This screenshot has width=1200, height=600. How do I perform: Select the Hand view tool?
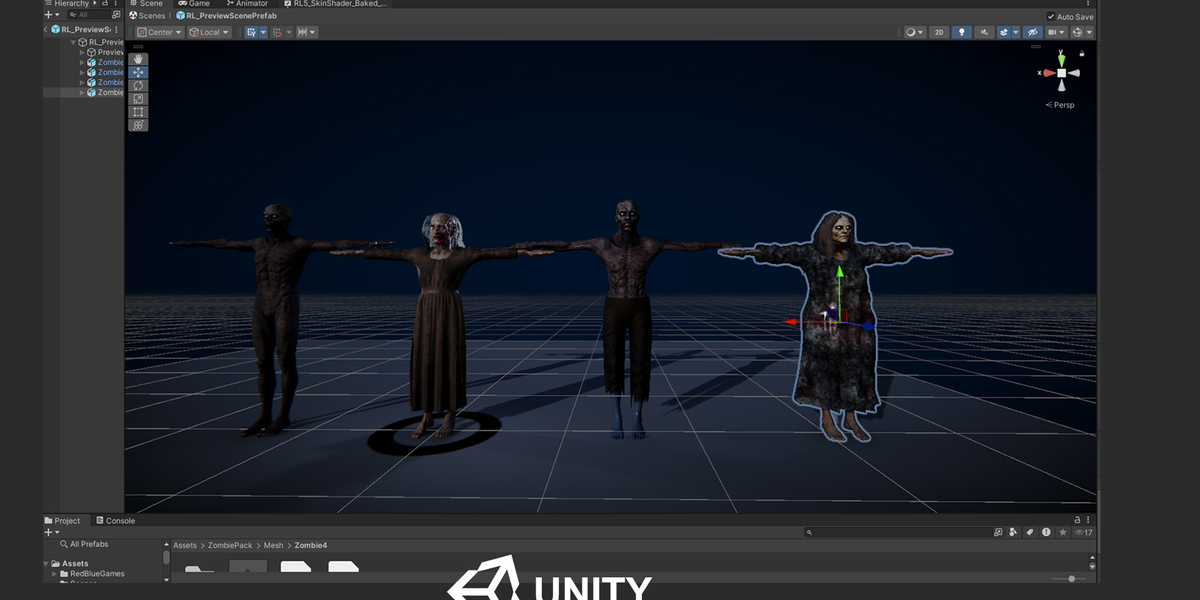click(138, 60)
